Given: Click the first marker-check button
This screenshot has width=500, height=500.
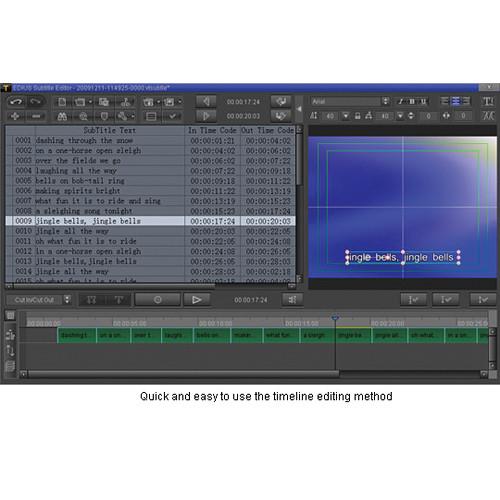Looking at the screenshot, I should pos(413,300).
